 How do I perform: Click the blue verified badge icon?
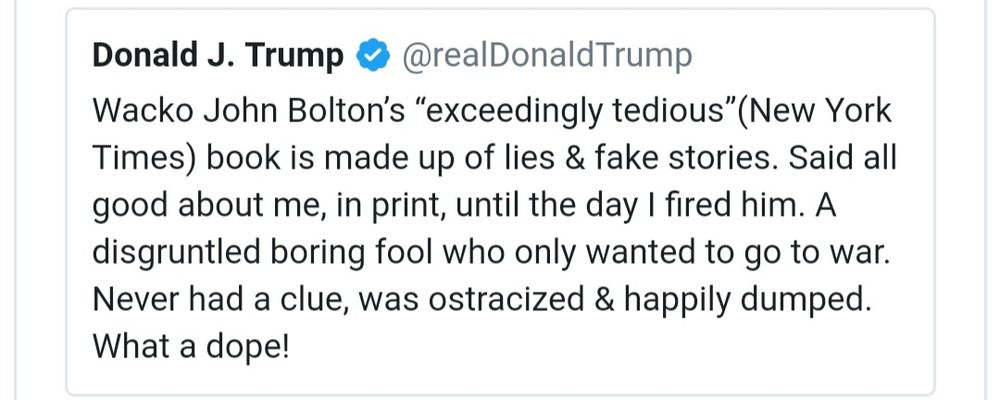[370, 57]
